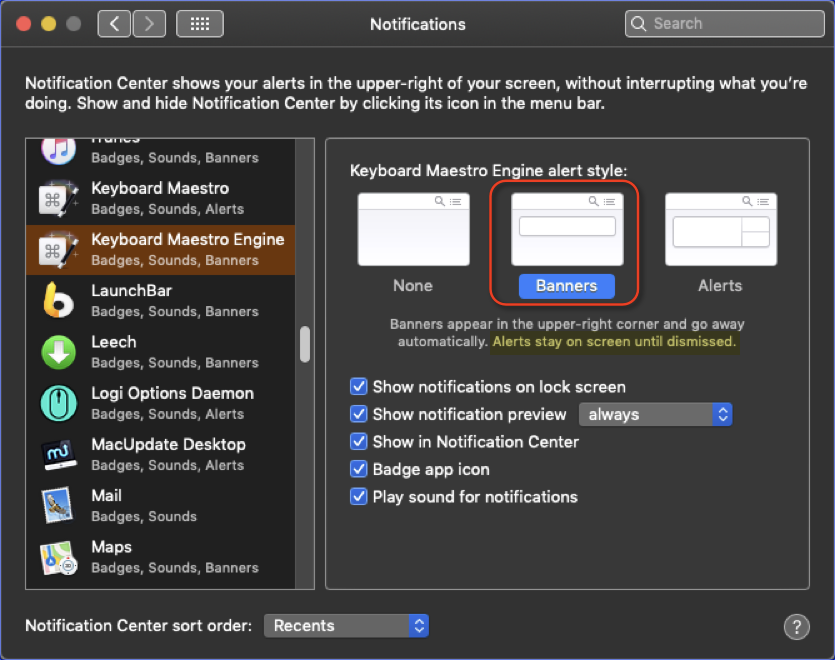This screenshot has width=835, height=660.
Task: Toggle Show in Notification Center checkbox
Action: click(x=359, y=442)
